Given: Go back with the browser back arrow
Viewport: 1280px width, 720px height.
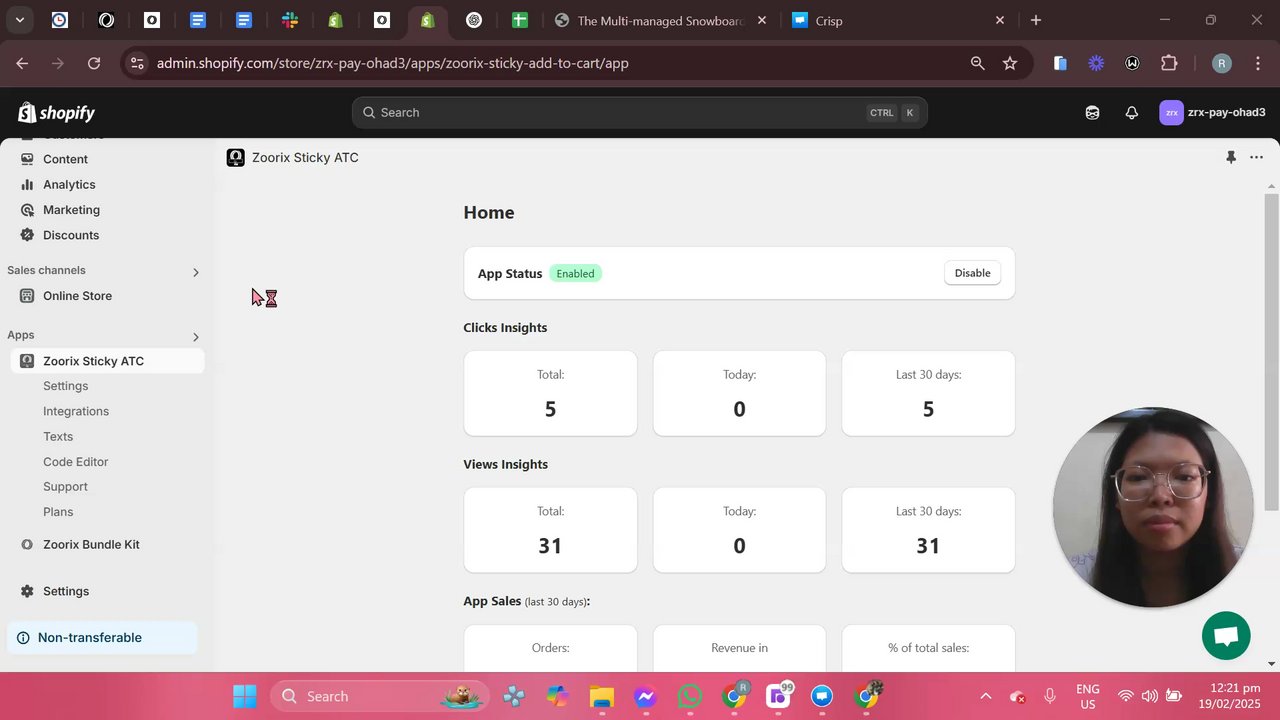Looking at the screenshot, I should (x=22, y=63).
